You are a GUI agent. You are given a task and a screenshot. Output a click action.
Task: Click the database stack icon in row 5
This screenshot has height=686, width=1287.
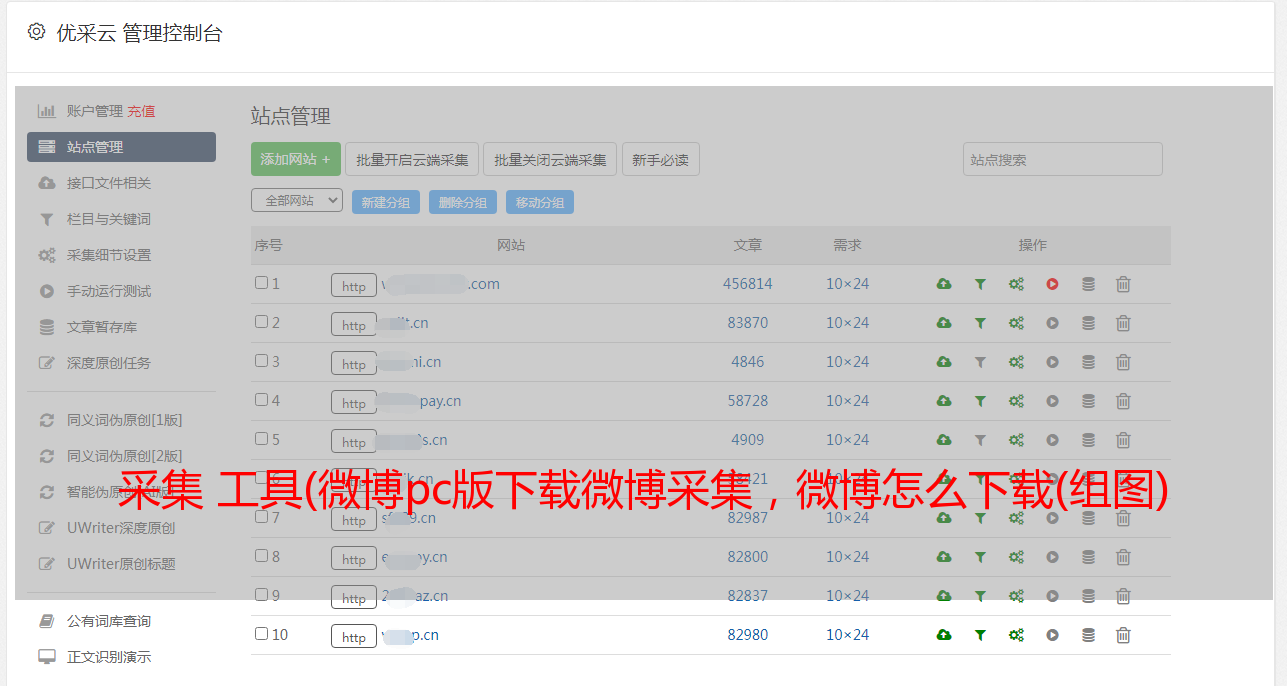tap(1088, 440)
